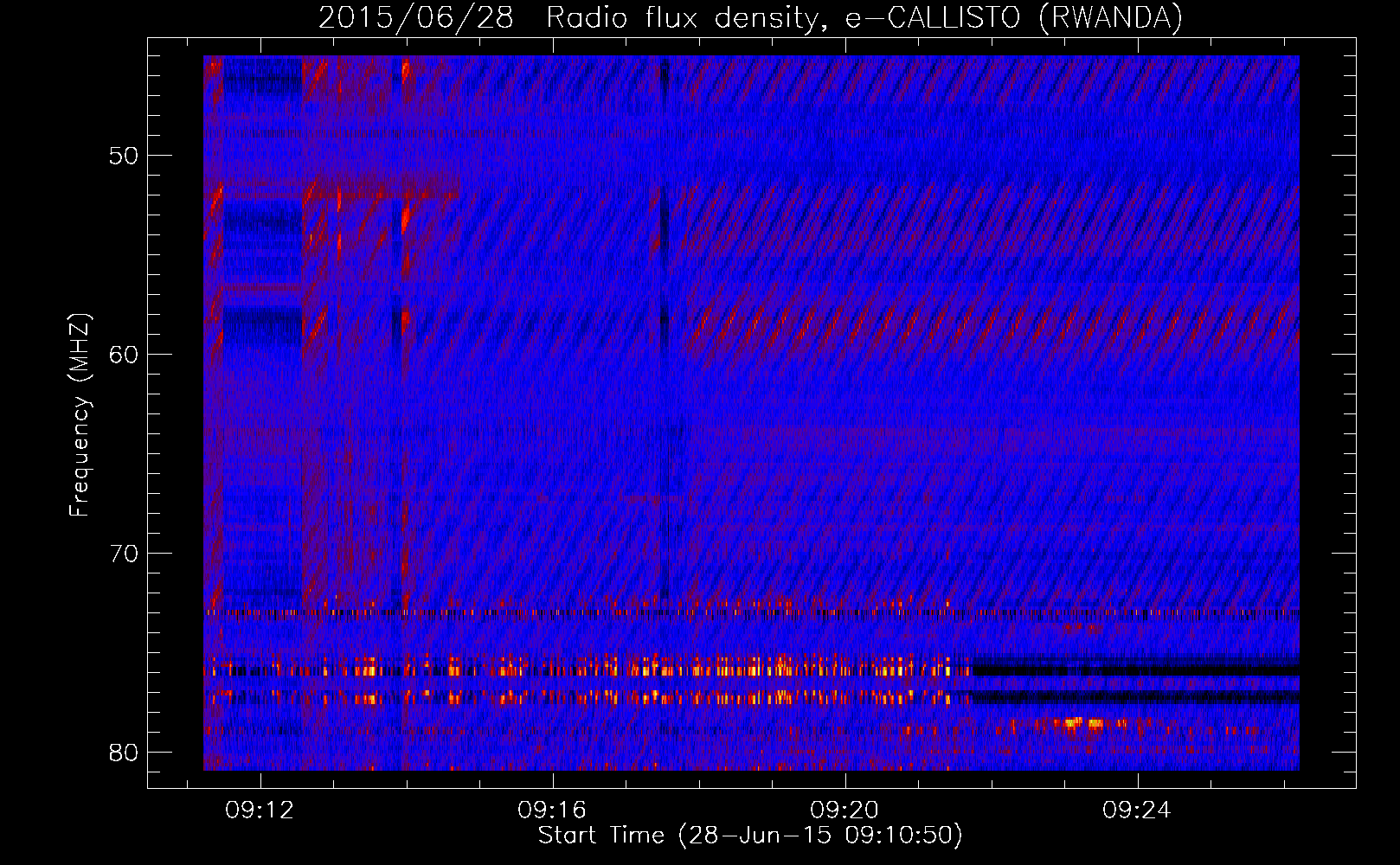Screen dimensions: 1400x865
Task: Click the 09:20 time tick label
Action: (x=844, y=810)
